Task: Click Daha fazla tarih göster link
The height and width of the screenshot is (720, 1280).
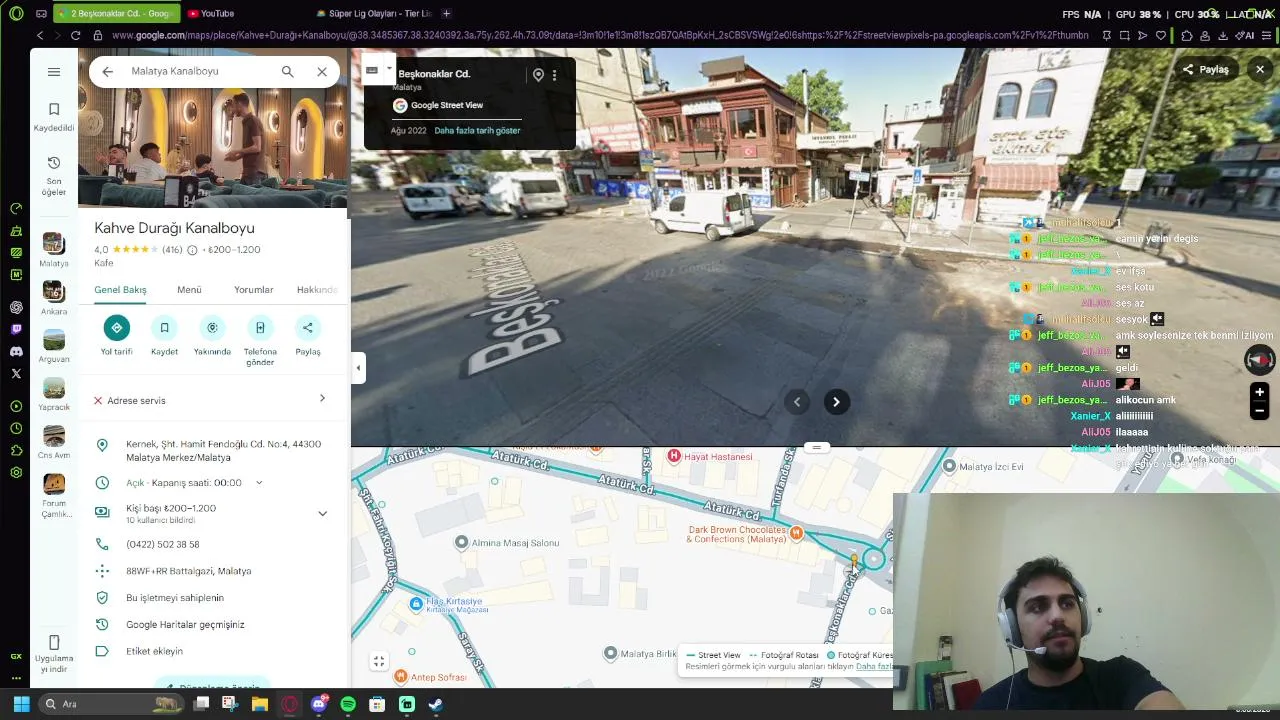Action: click(x=477, y=131)
